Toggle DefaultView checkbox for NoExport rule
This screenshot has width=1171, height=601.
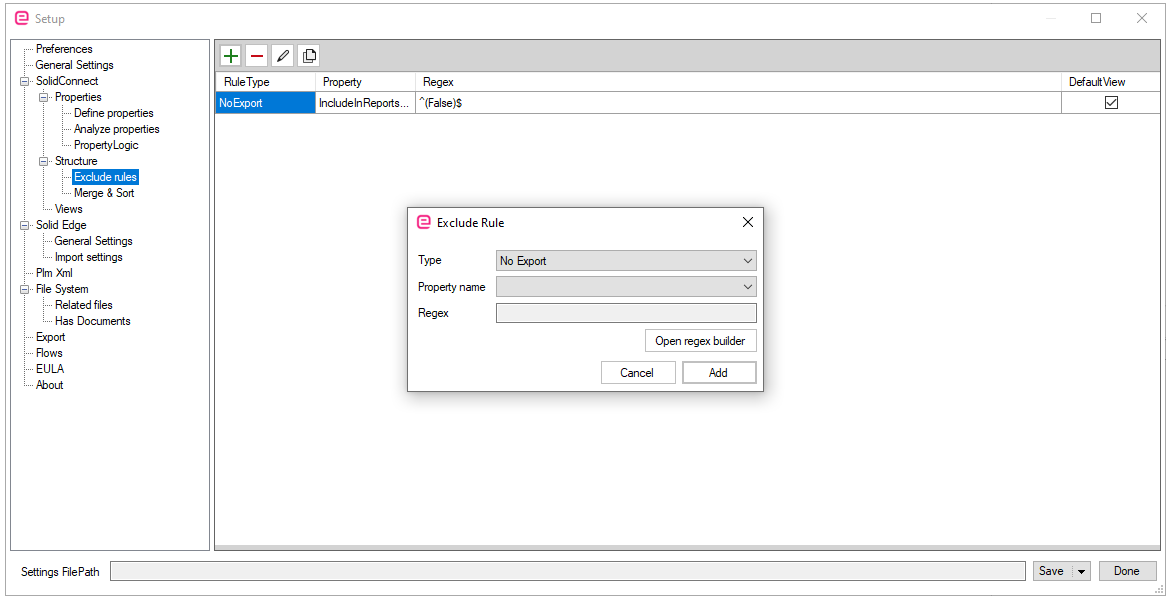1111,103
